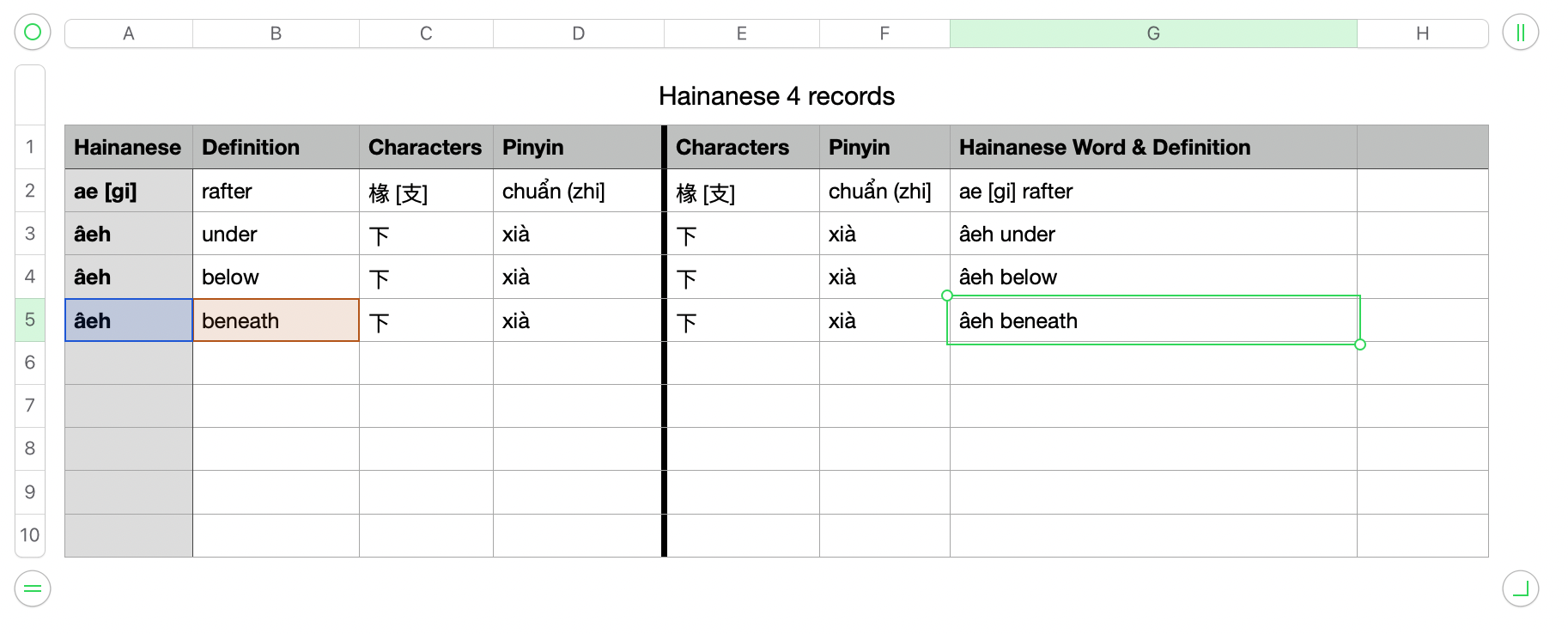The height and width of the screenshot is (634, 1568).
Task: Click the table select handle circle icon
Action: pyautogui.click(x=33, y=33)
